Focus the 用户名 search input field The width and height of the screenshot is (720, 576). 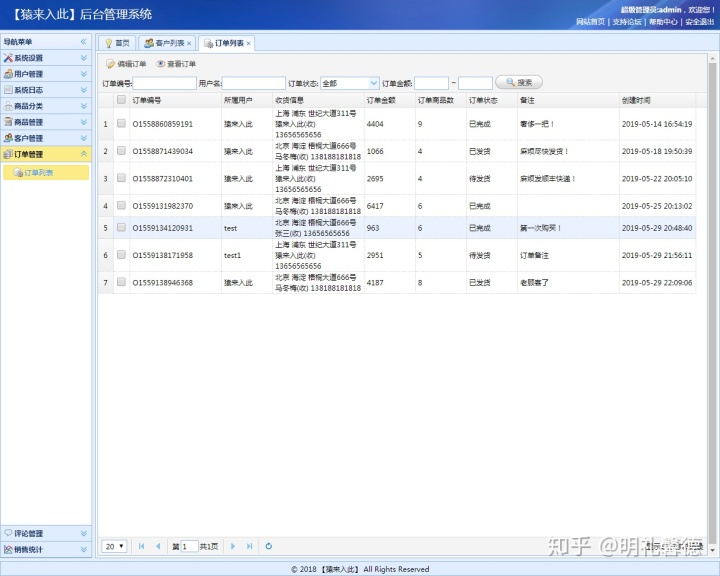(x=253, y=83)
